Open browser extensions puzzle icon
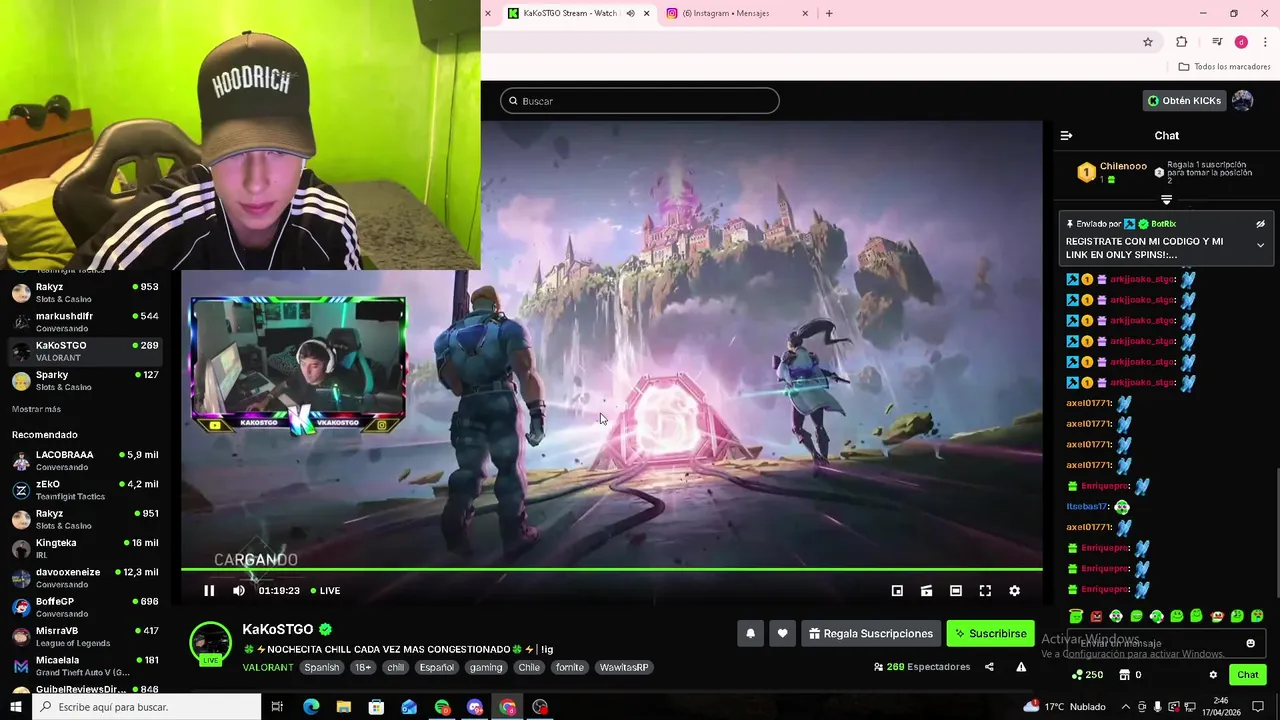This screenshot has width=1280, height=720. (1181, 42)
